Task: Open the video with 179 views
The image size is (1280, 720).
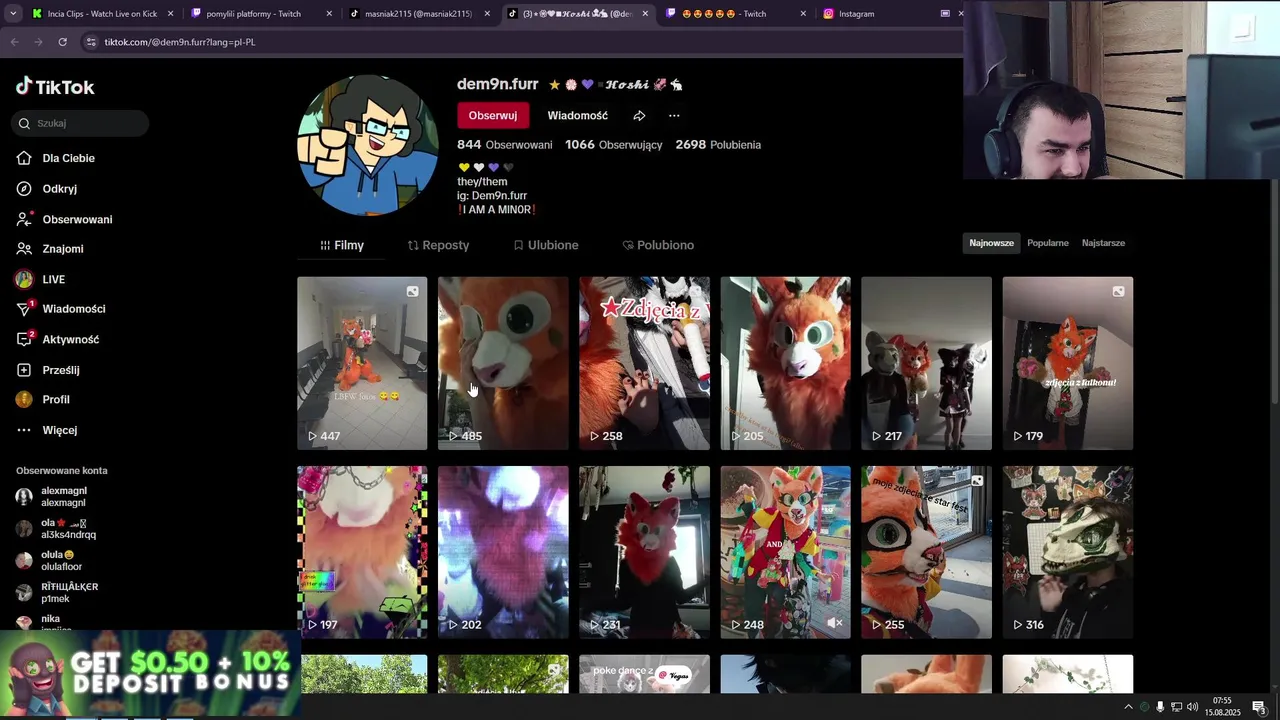Action: pos(1067,363)
